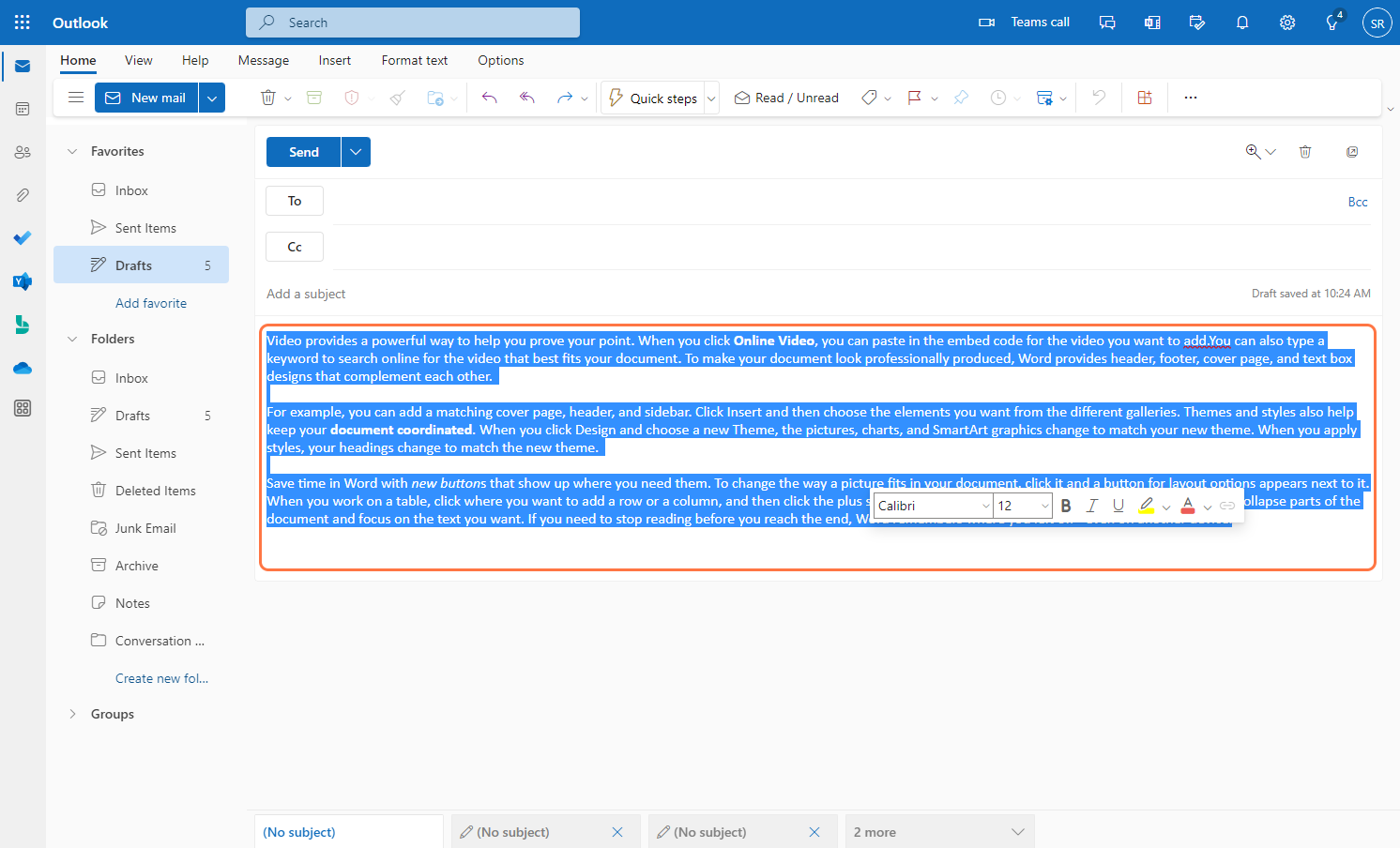The image size is (1400, 848).
Task: Click the Forward arrow icon
Action: (x=564, y=98)
